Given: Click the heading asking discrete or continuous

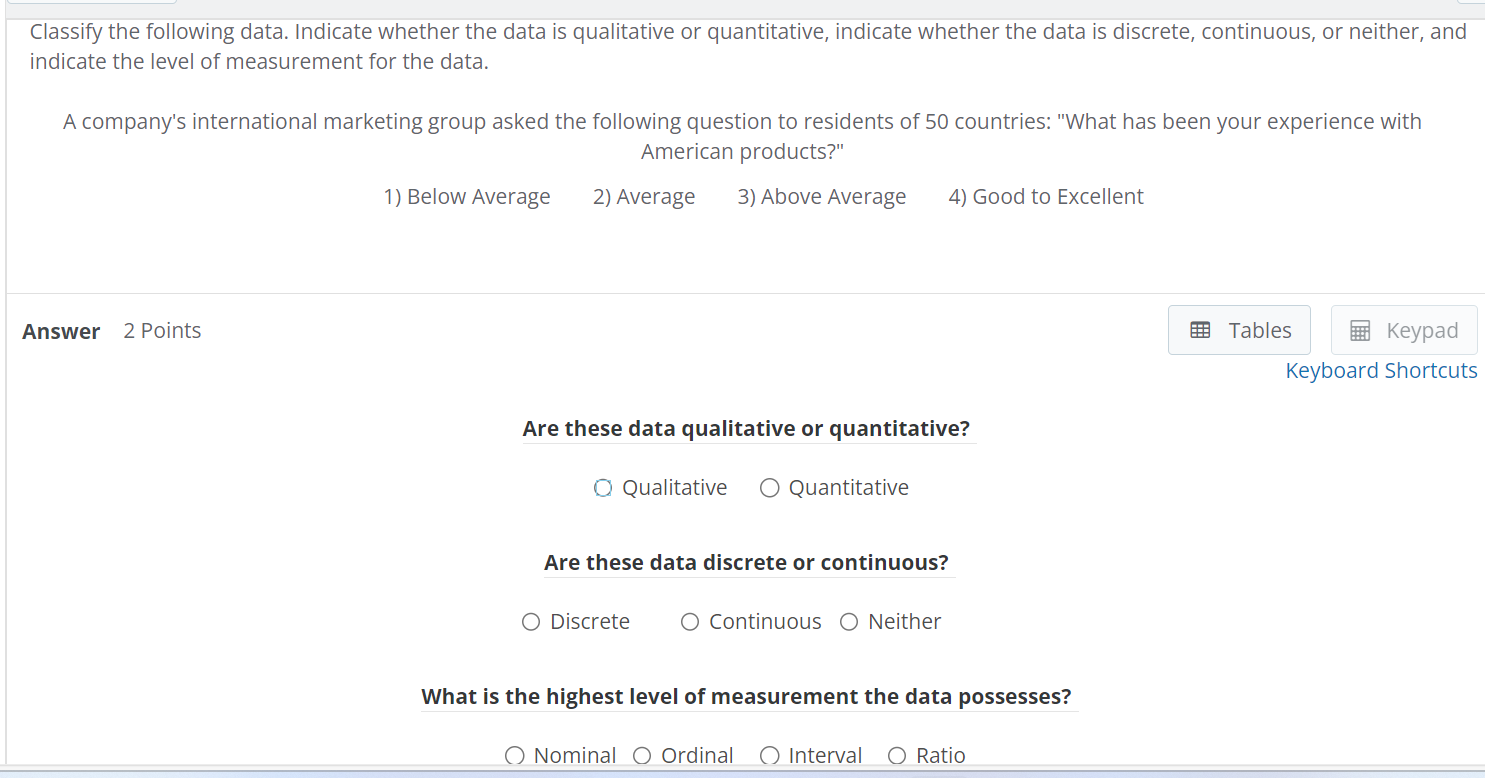Looking at the screenshot, I should tap(746, 562).
